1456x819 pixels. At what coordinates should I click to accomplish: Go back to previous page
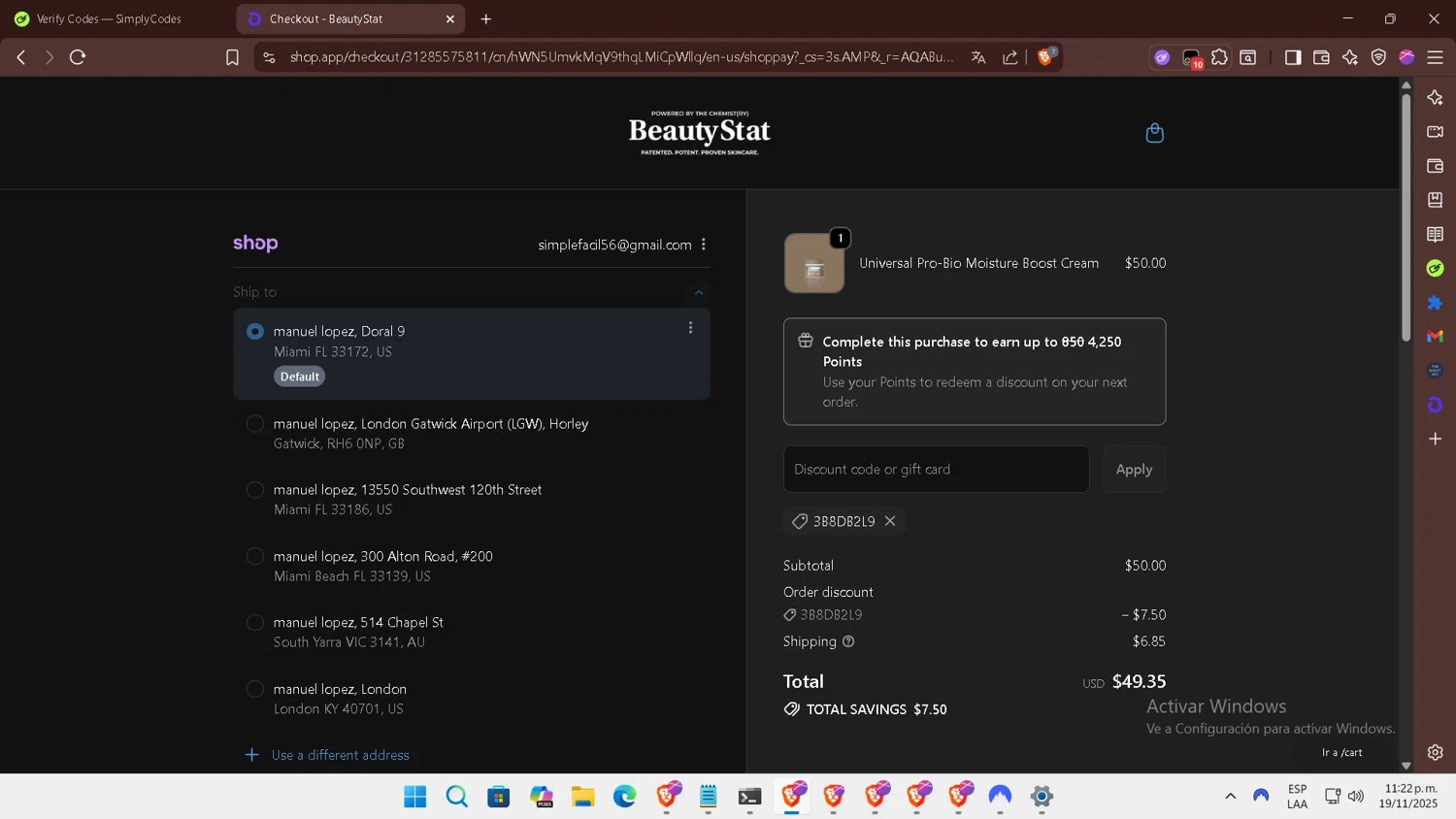21,57
